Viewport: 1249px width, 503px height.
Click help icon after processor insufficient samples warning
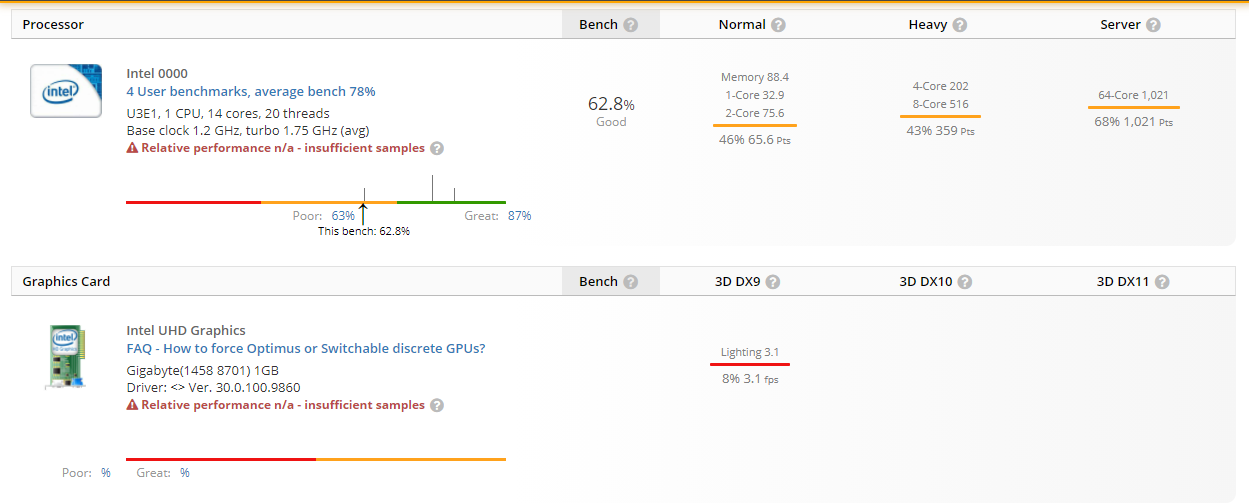[x=437, y=148]
